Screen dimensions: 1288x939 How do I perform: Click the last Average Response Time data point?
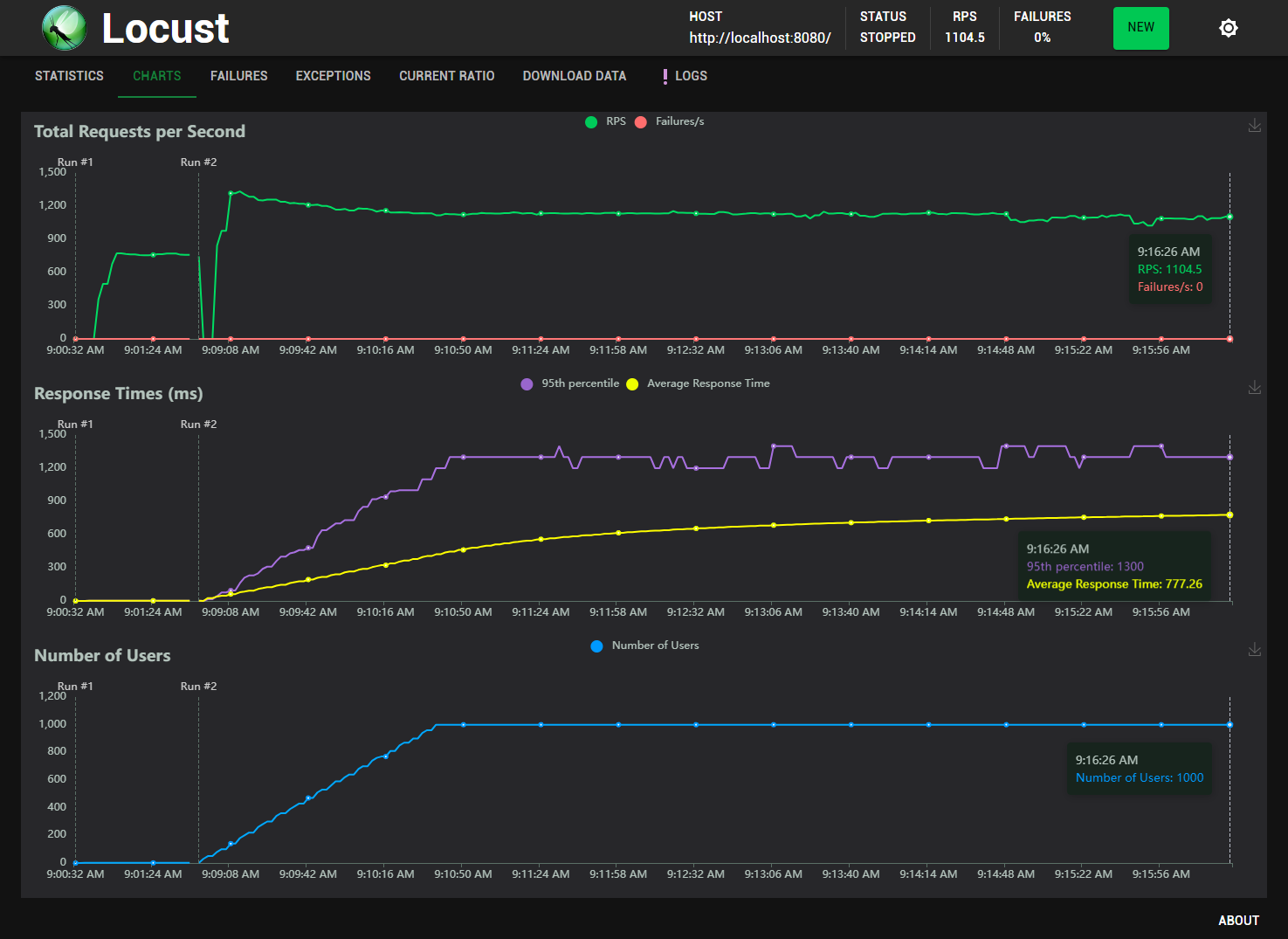tap(1229, 515)
